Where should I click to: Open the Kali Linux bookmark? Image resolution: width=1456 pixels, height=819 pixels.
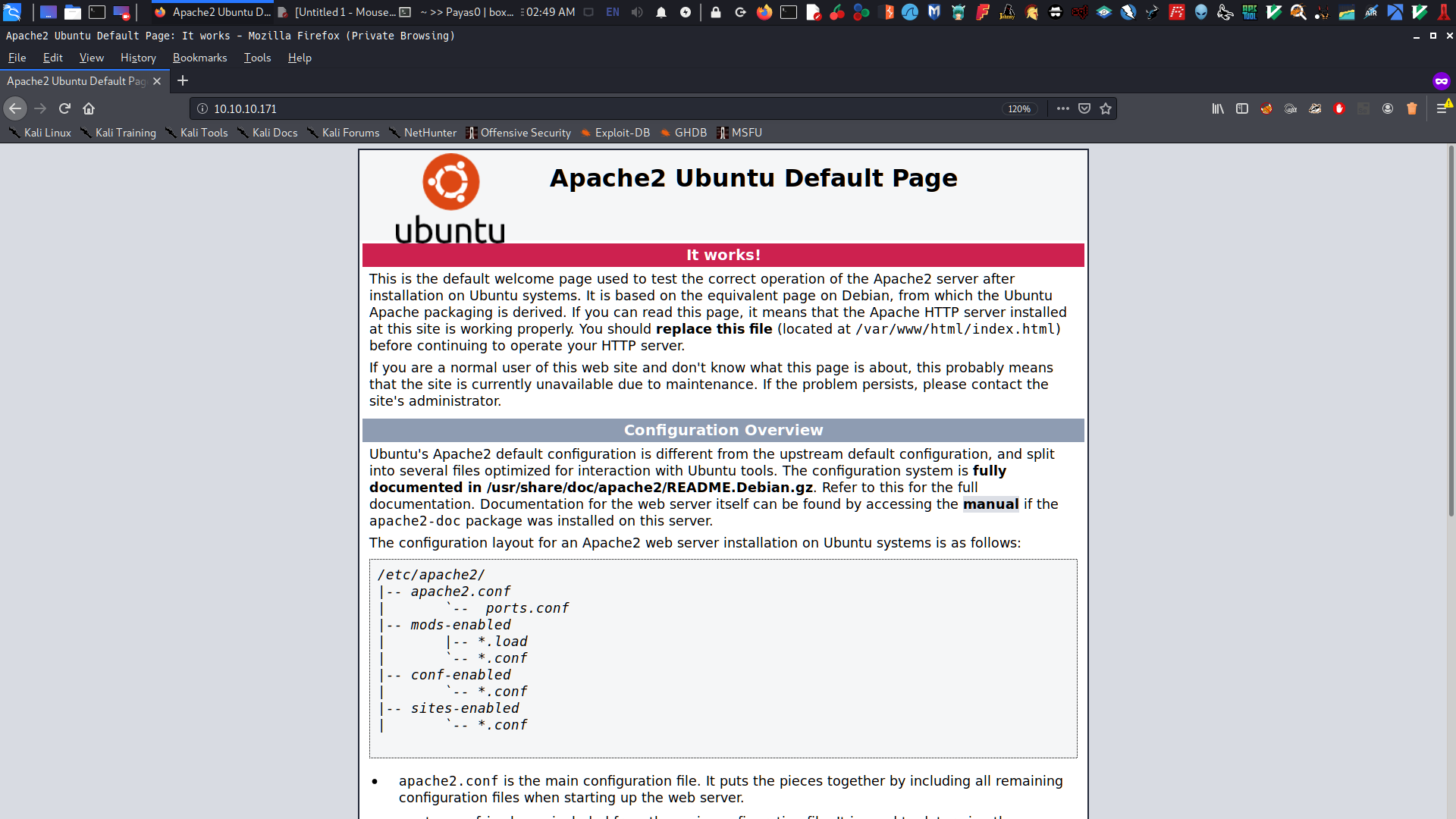(x=40, y=133)
